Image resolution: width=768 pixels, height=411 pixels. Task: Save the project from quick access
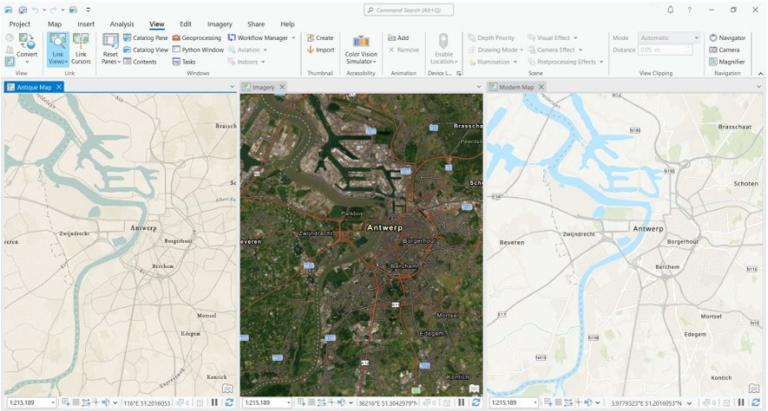point(23,10)
